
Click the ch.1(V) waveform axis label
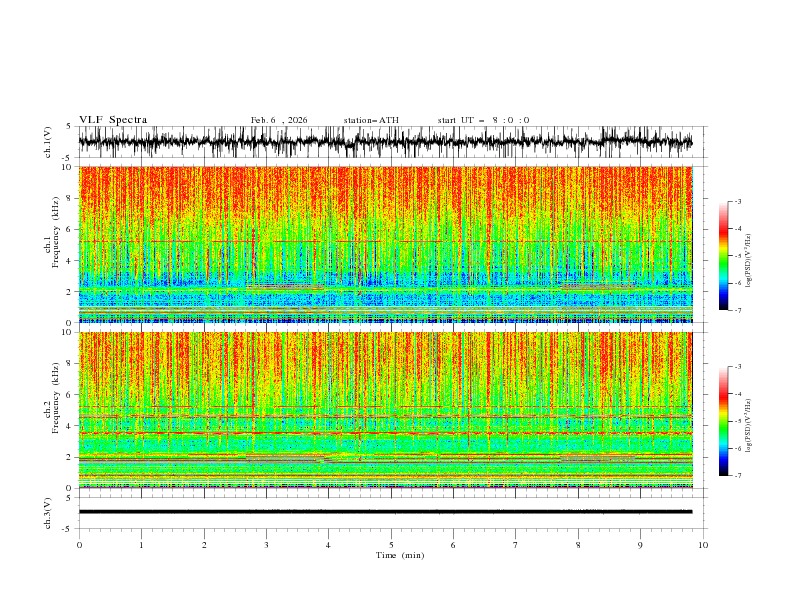click(48, 142)
